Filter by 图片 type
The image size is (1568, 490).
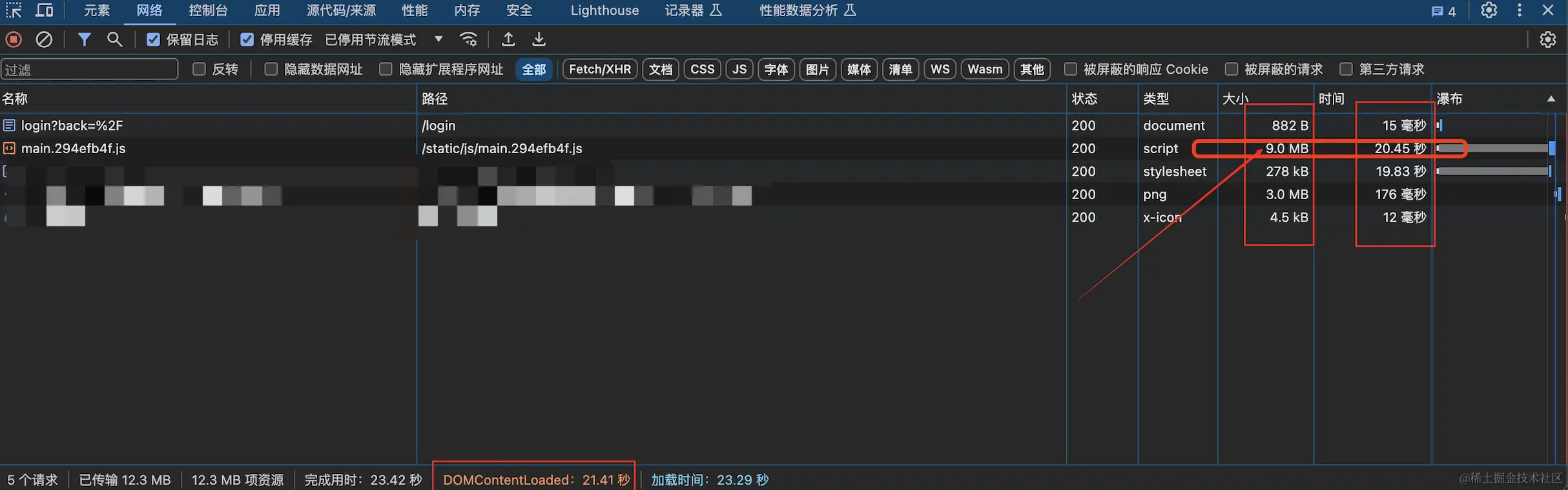tap(818, 69)
